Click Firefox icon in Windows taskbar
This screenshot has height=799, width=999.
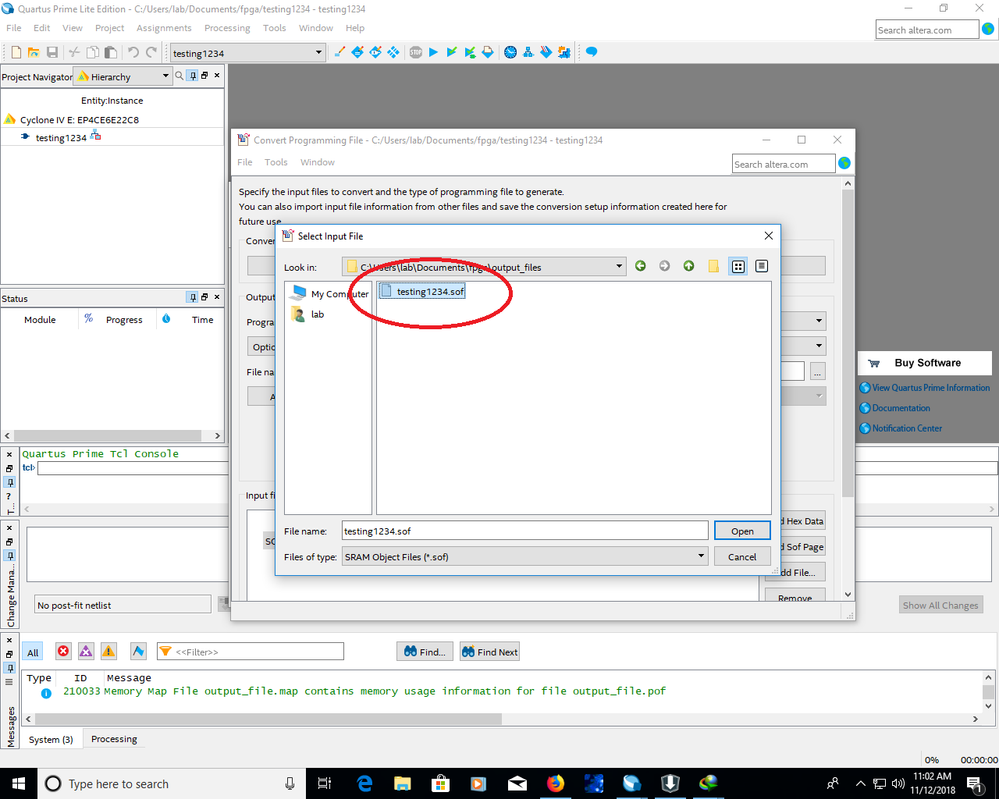click(x=556, y=783)
